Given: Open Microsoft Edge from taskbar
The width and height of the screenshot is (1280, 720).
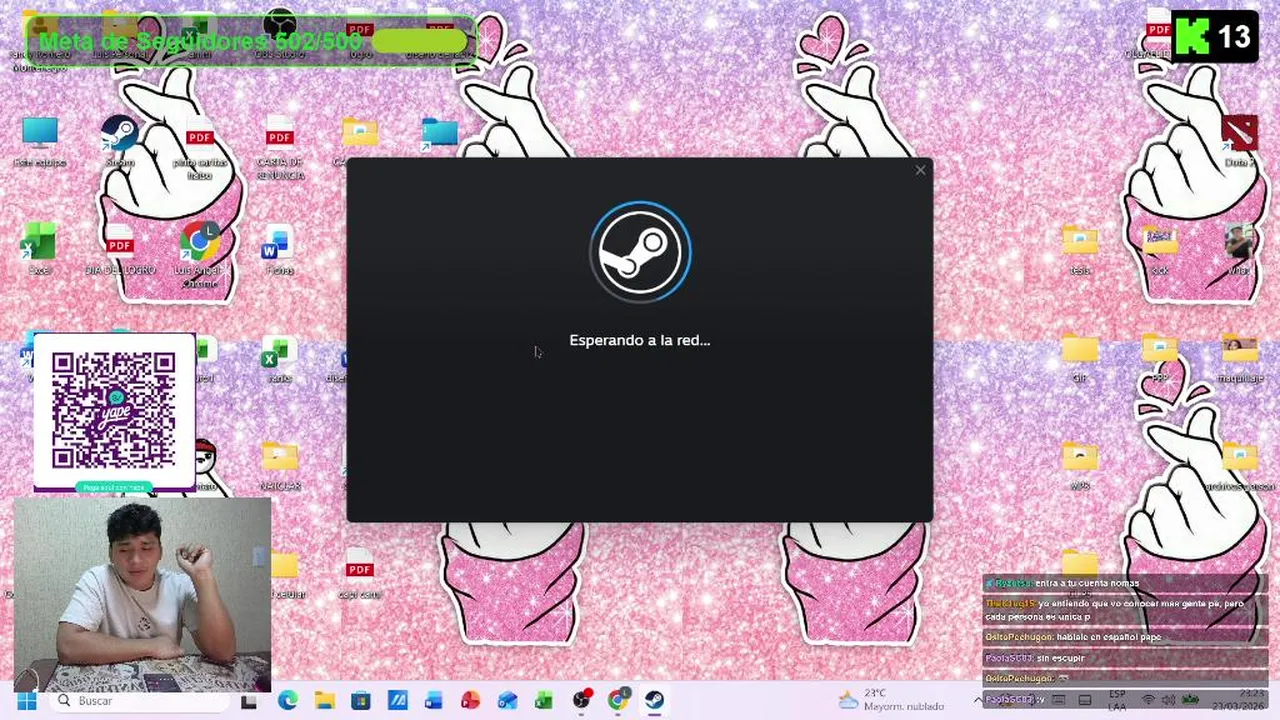Looking at the screenshot, I should point(287,701).
